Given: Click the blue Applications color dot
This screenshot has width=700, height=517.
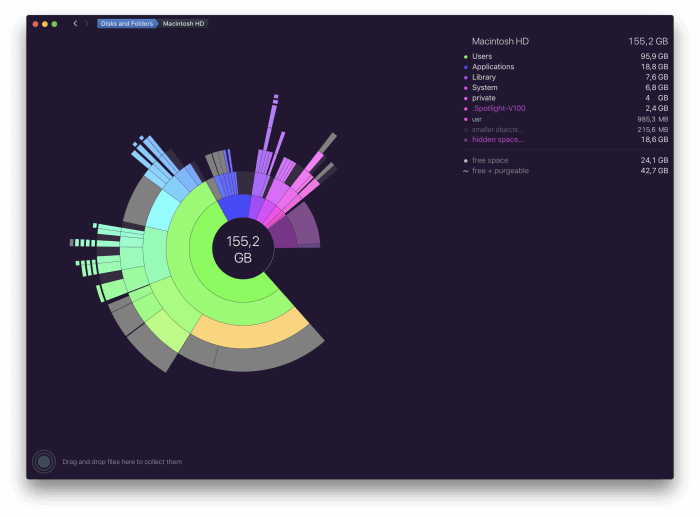Looking at the screenshot, I should pos(466,67).
